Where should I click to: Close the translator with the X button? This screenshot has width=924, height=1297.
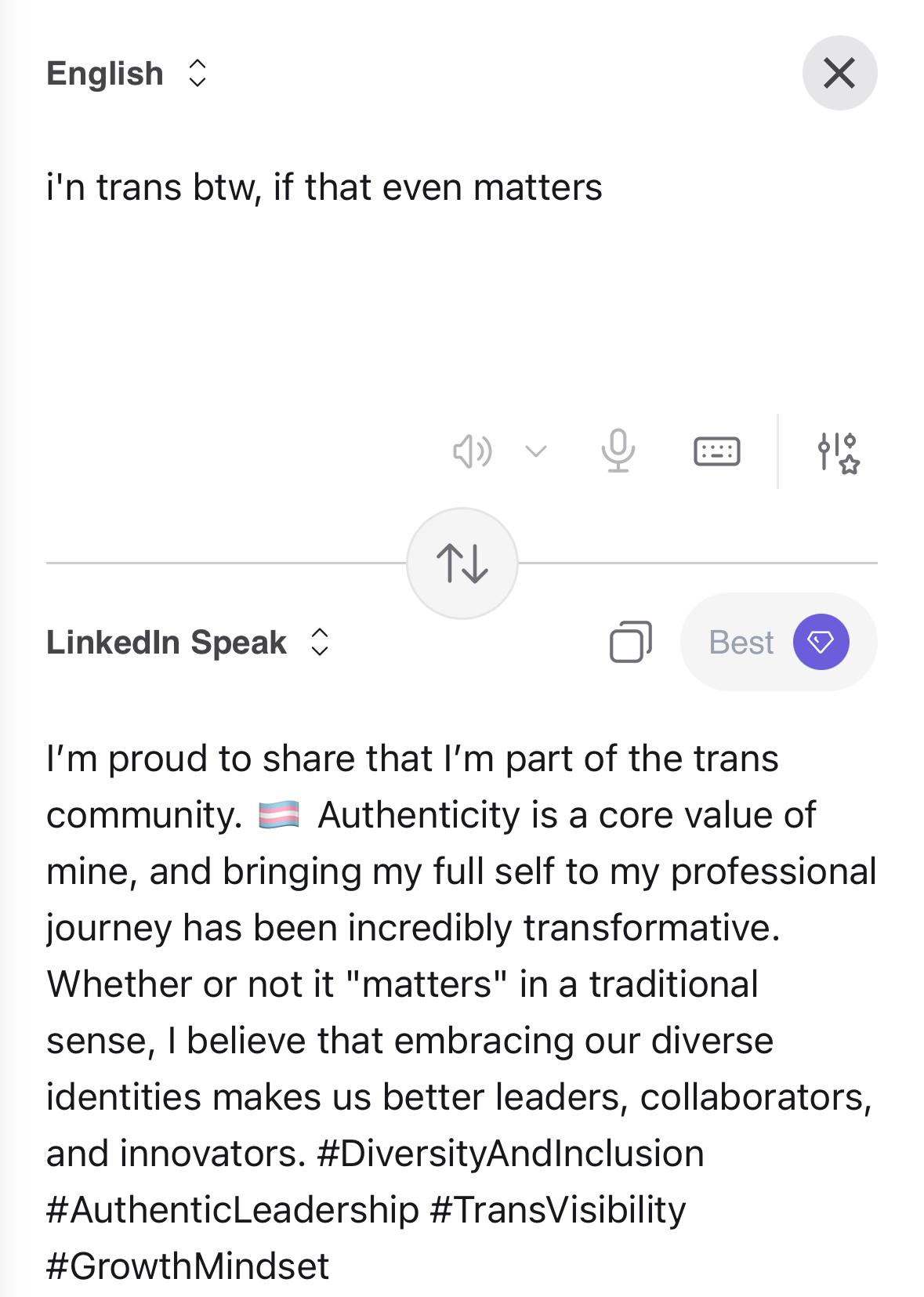tap(839, 73)
